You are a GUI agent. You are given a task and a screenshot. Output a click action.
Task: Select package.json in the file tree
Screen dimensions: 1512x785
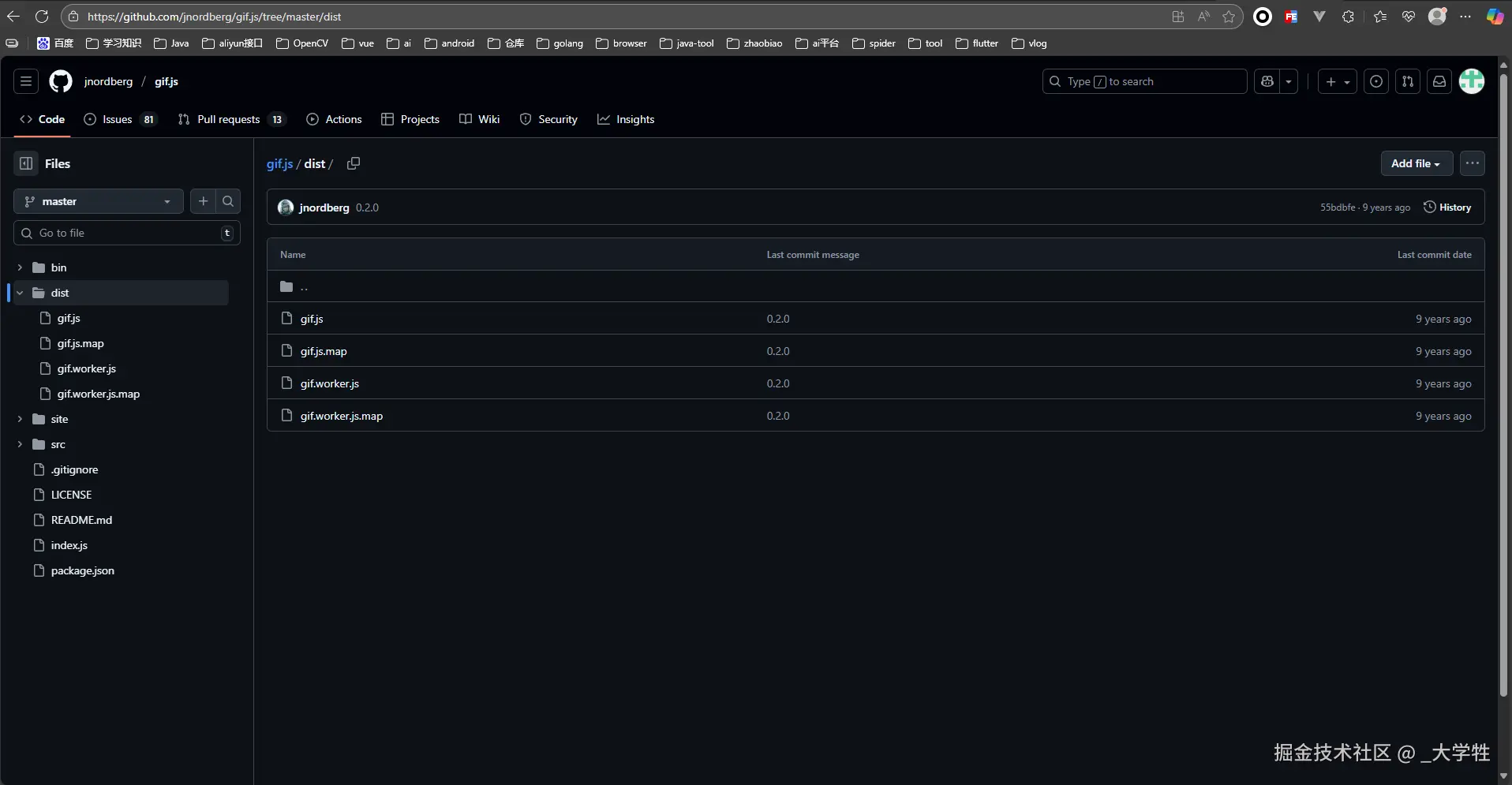point(82,570)
